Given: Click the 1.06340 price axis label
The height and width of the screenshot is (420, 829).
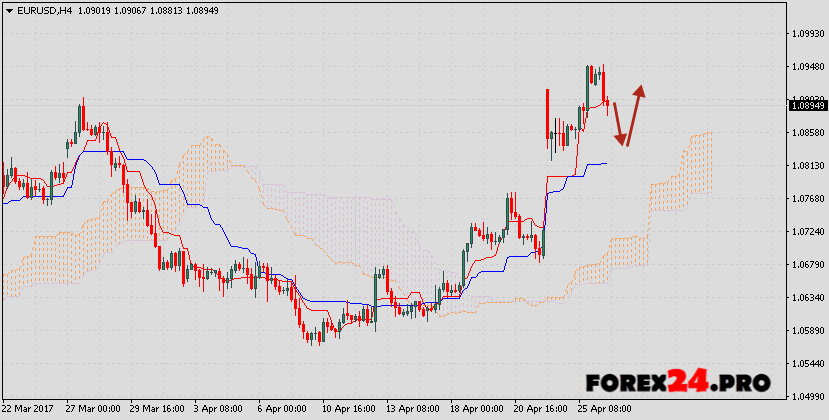Looking at the screenshot, I should (x=806, y=297).
